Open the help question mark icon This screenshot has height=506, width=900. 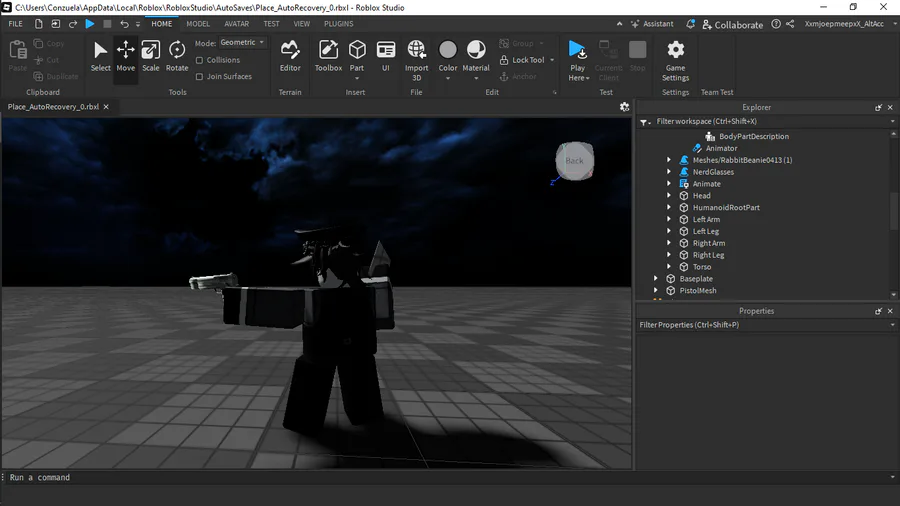[x=776, y=24]
